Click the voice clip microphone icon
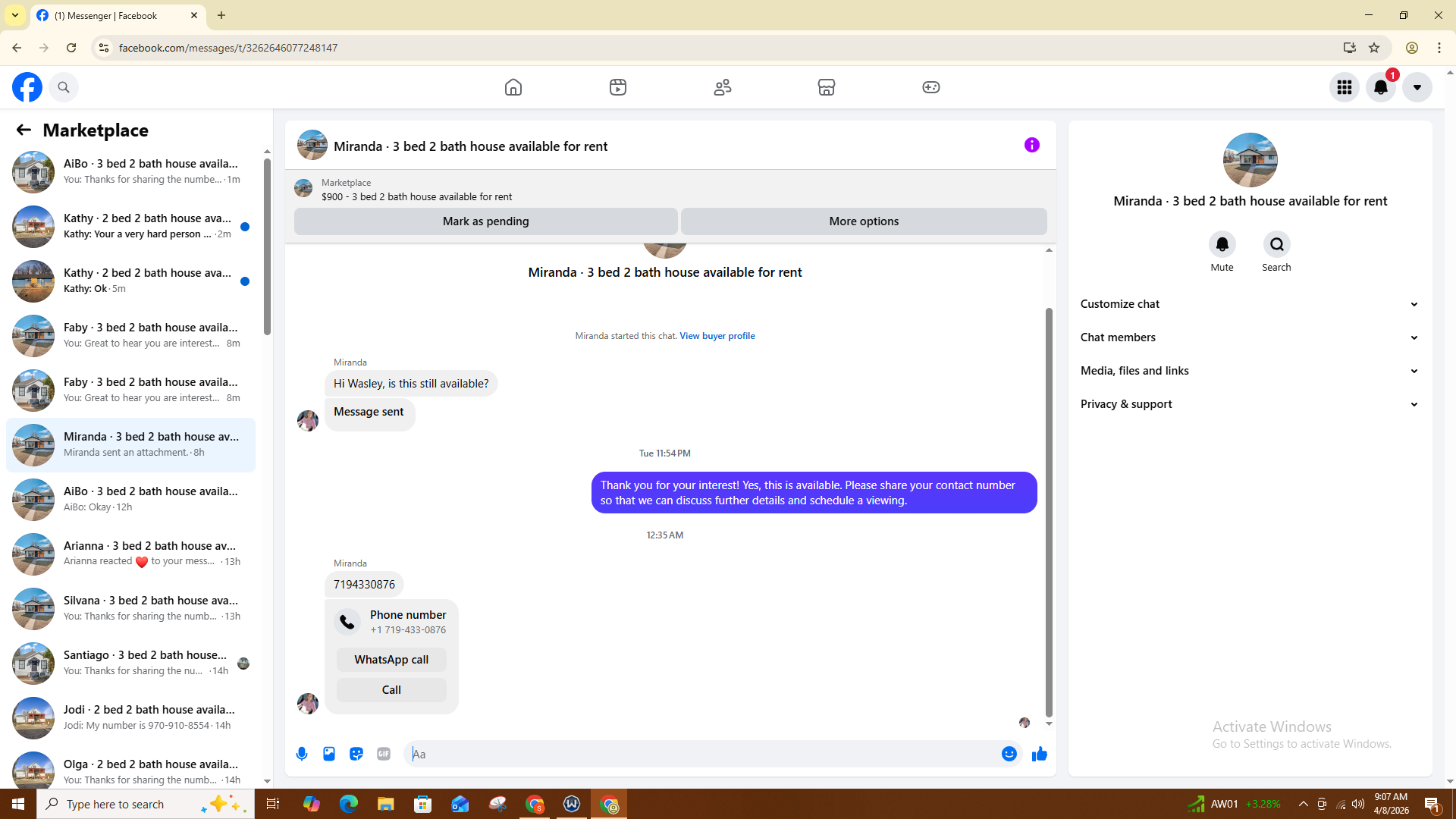 tap(302, 754)
